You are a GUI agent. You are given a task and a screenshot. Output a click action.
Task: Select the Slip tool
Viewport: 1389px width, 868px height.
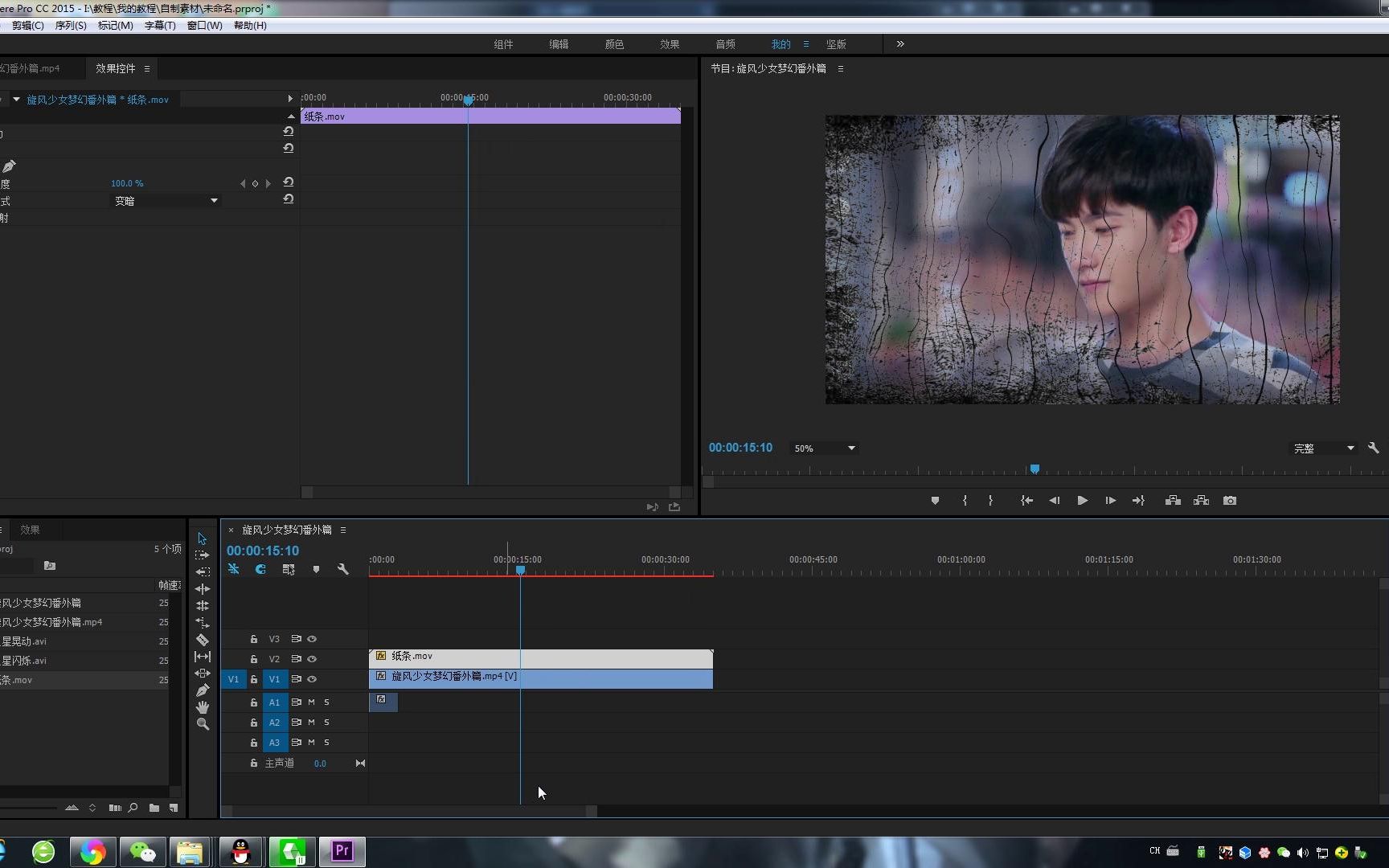point(202,657)
